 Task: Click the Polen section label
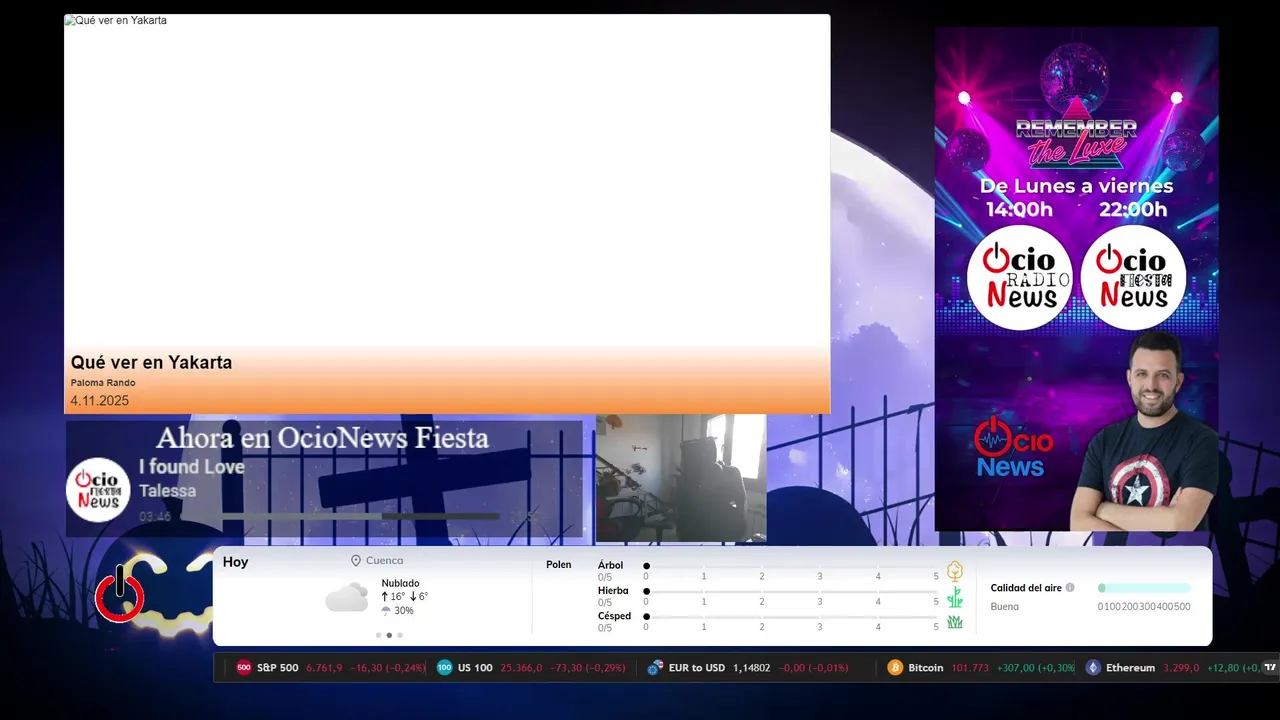[559, 565]
